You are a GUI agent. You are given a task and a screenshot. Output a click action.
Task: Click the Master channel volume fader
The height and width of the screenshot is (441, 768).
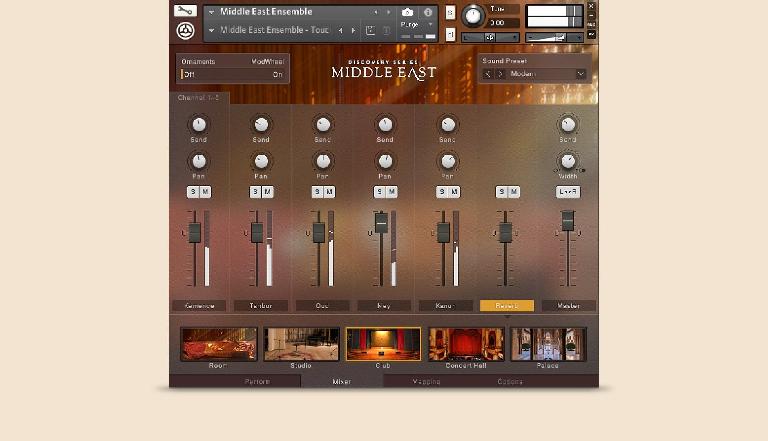[567, 220]
